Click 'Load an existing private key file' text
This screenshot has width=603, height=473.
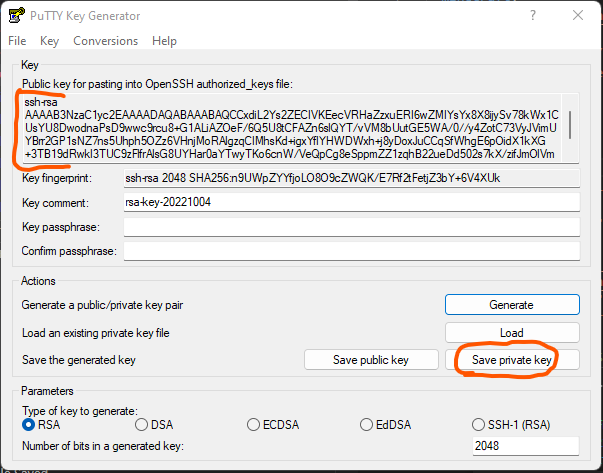point(95,333)
